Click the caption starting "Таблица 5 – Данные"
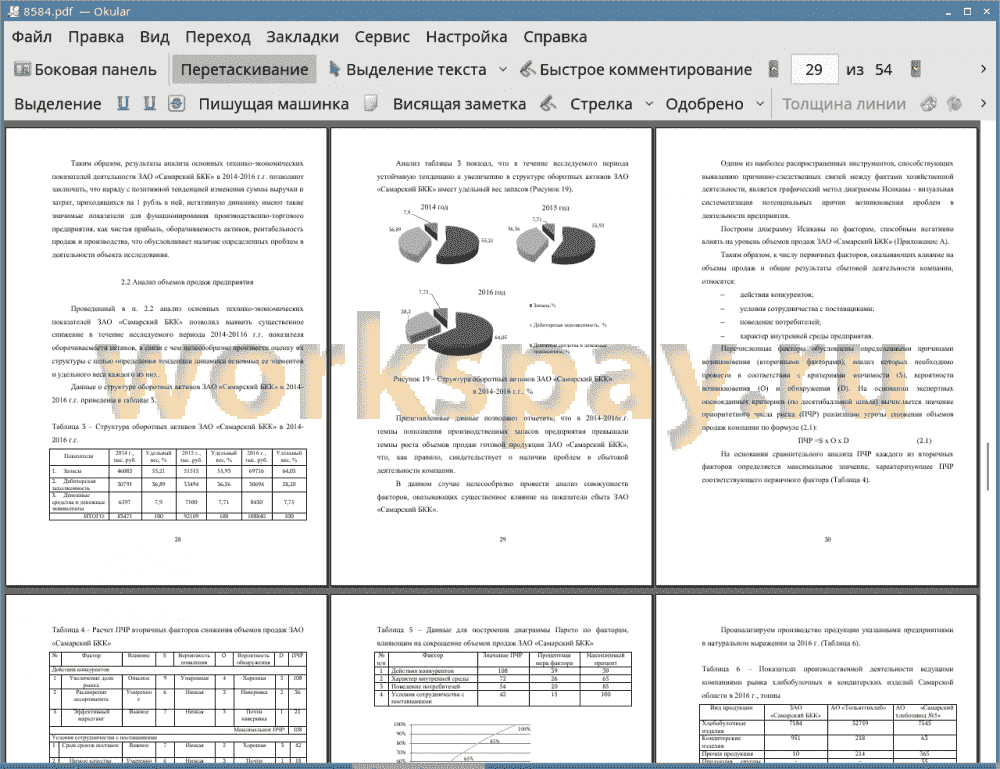The height and width of the screenshot is (769, 1000). [x=503, y=636]
